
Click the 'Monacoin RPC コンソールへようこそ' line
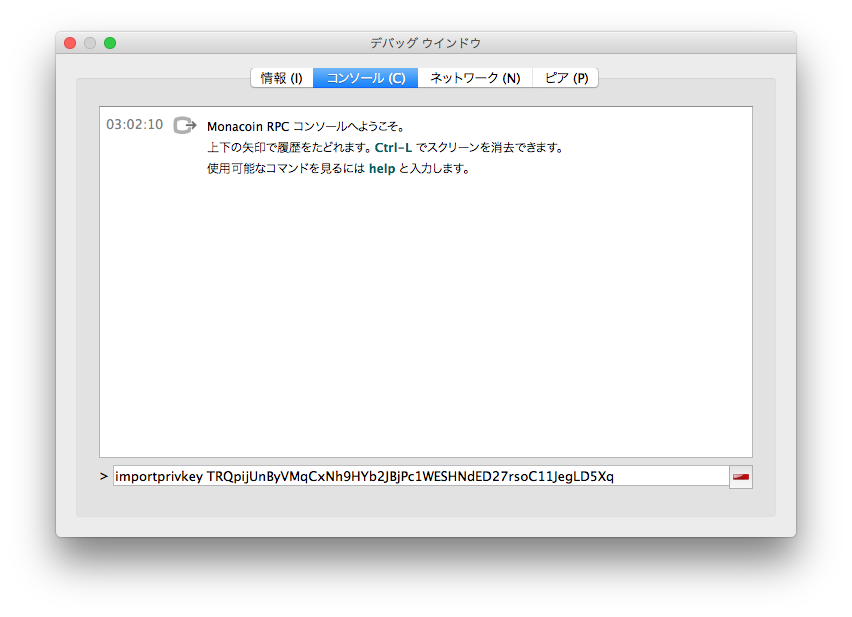pos(306,127)
